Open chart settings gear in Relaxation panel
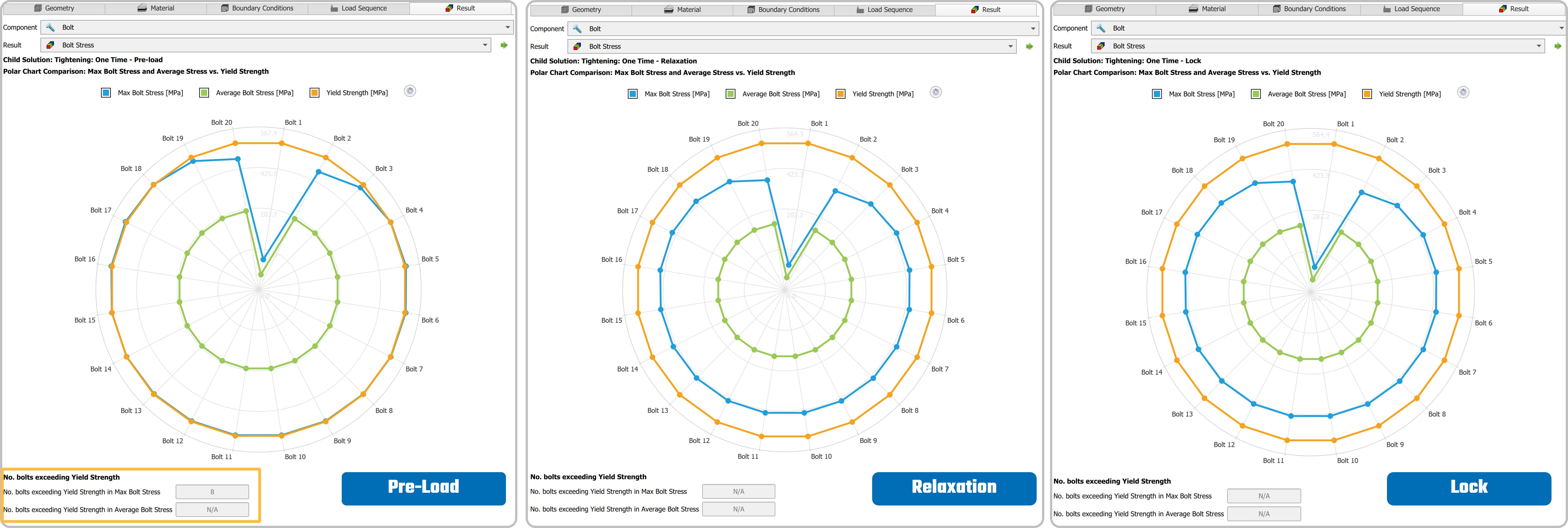The image size is (1568, 528). pyautogui.click(x=936, y=92)
